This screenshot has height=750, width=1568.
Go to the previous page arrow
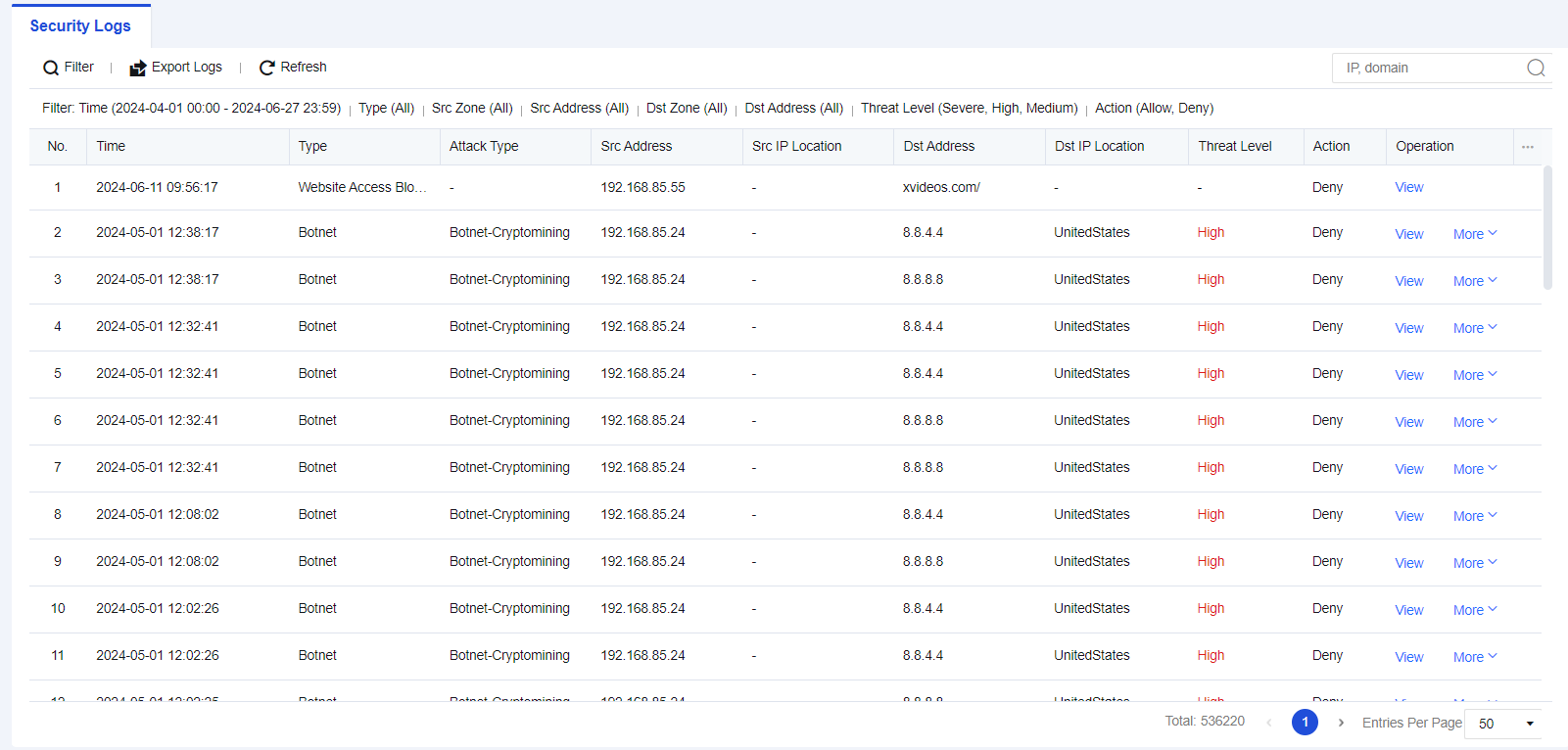(1269, 723)
